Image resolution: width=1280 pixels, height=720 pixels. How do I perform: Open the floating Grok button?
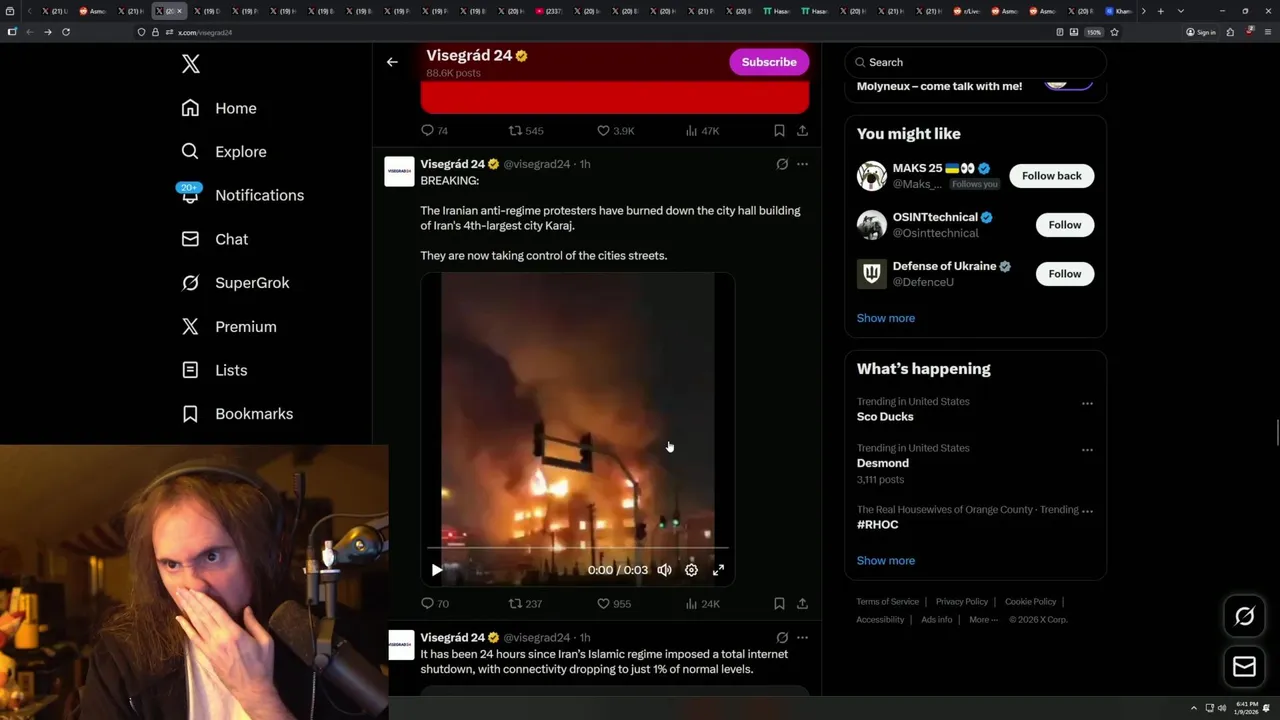click(1245, 617)
